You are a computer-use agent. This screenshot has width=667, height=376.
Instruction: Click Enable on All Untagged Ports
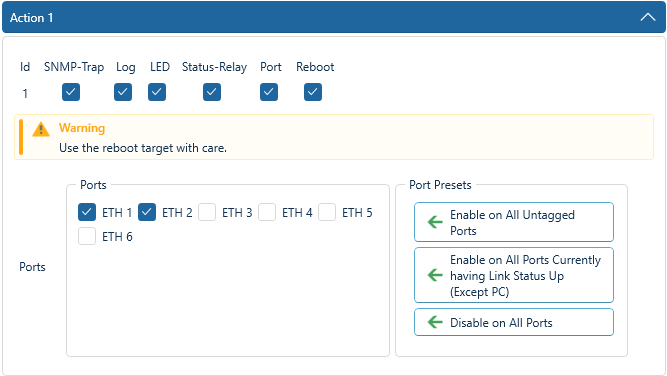click(514, 222)
